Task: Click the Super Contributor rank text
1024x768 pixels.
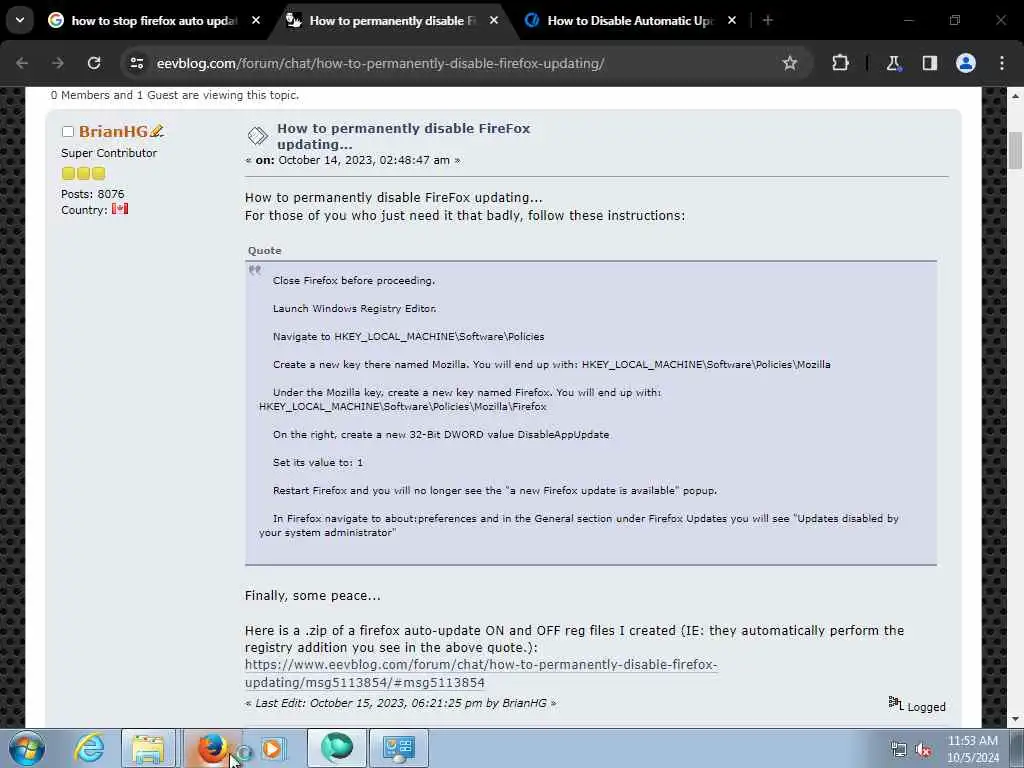Action: 109,153
